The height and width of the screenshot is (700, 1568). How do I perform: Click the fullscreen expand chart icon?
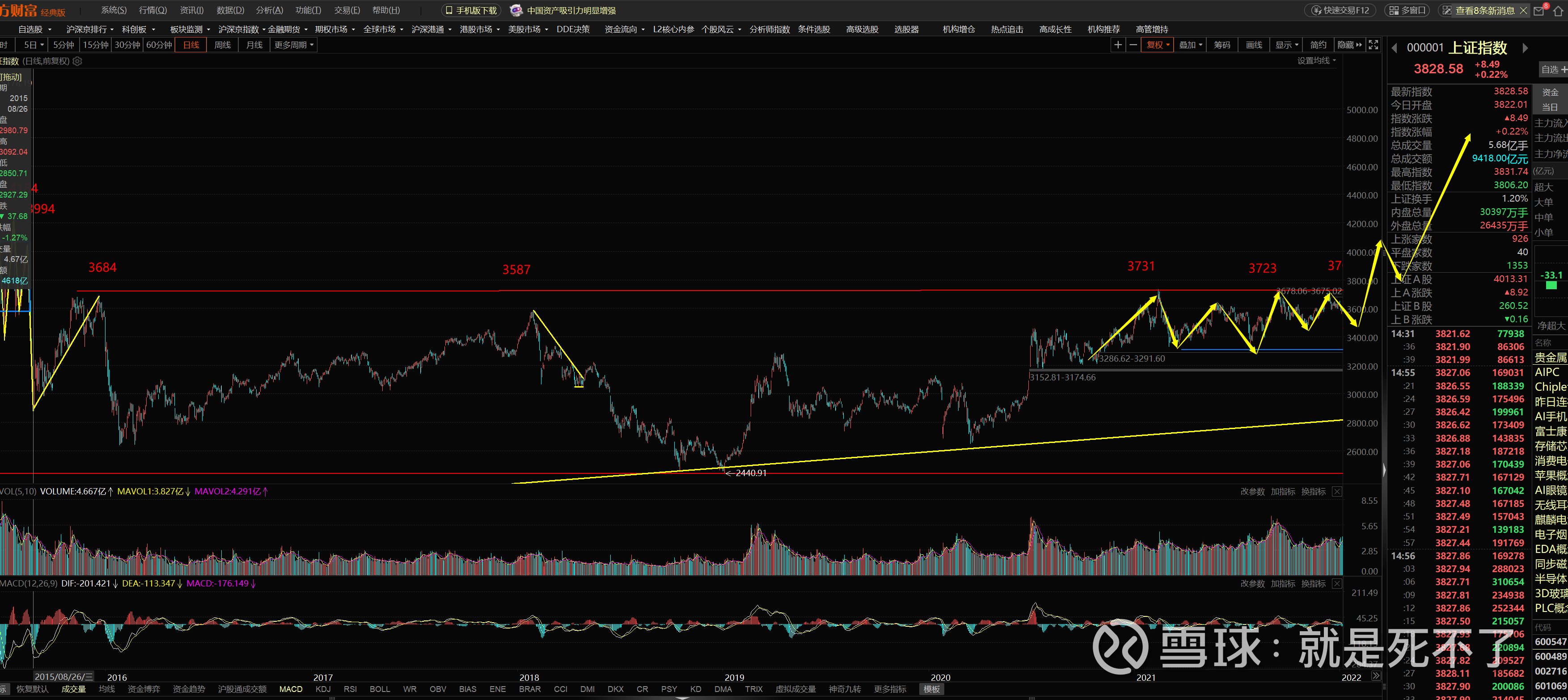[1373, 45]
